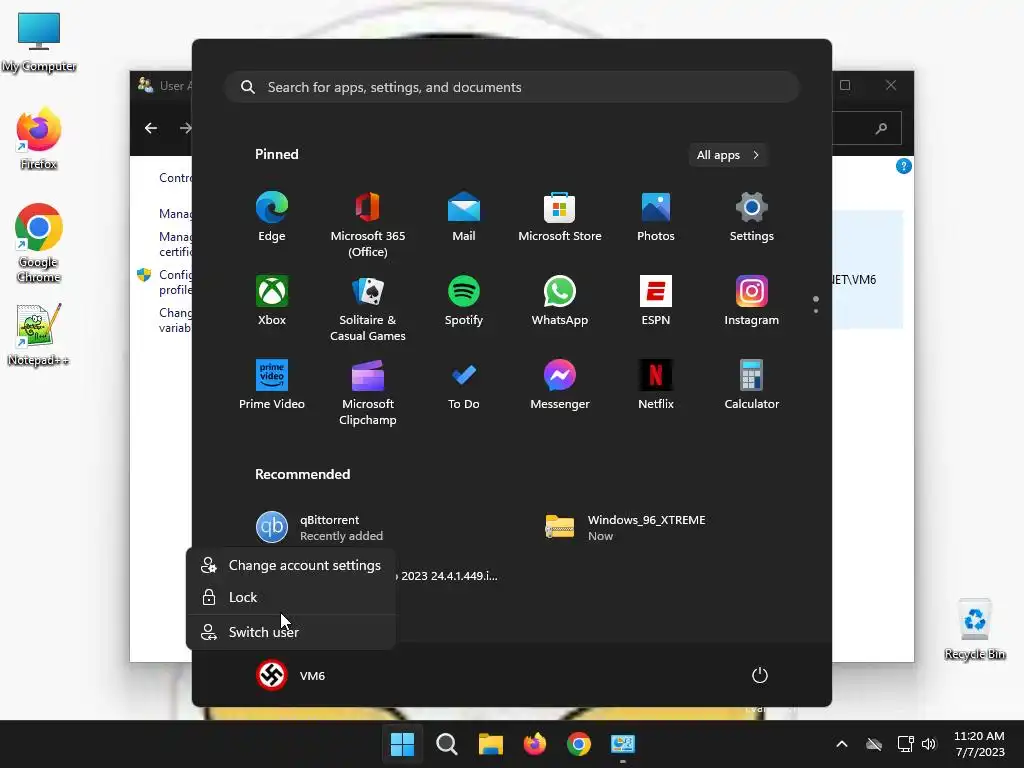Open the Calculator app
1024x768 pixels.
click(x=752, y=385)
